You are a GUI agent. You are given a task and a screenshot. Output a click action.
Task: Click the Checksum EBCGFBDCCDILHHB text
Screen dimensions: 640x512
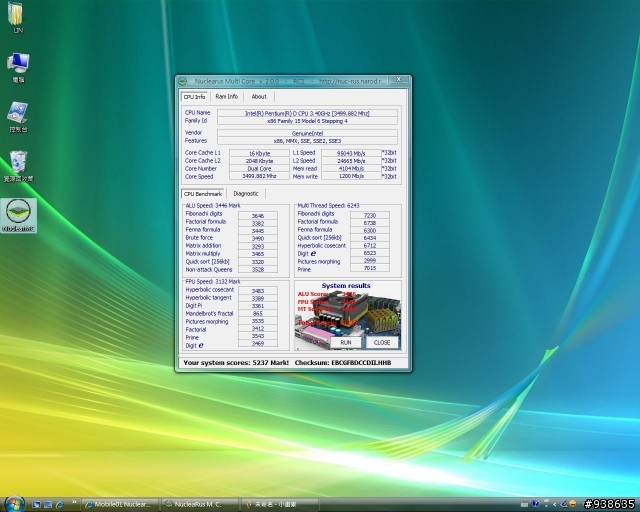coord(343,363)
